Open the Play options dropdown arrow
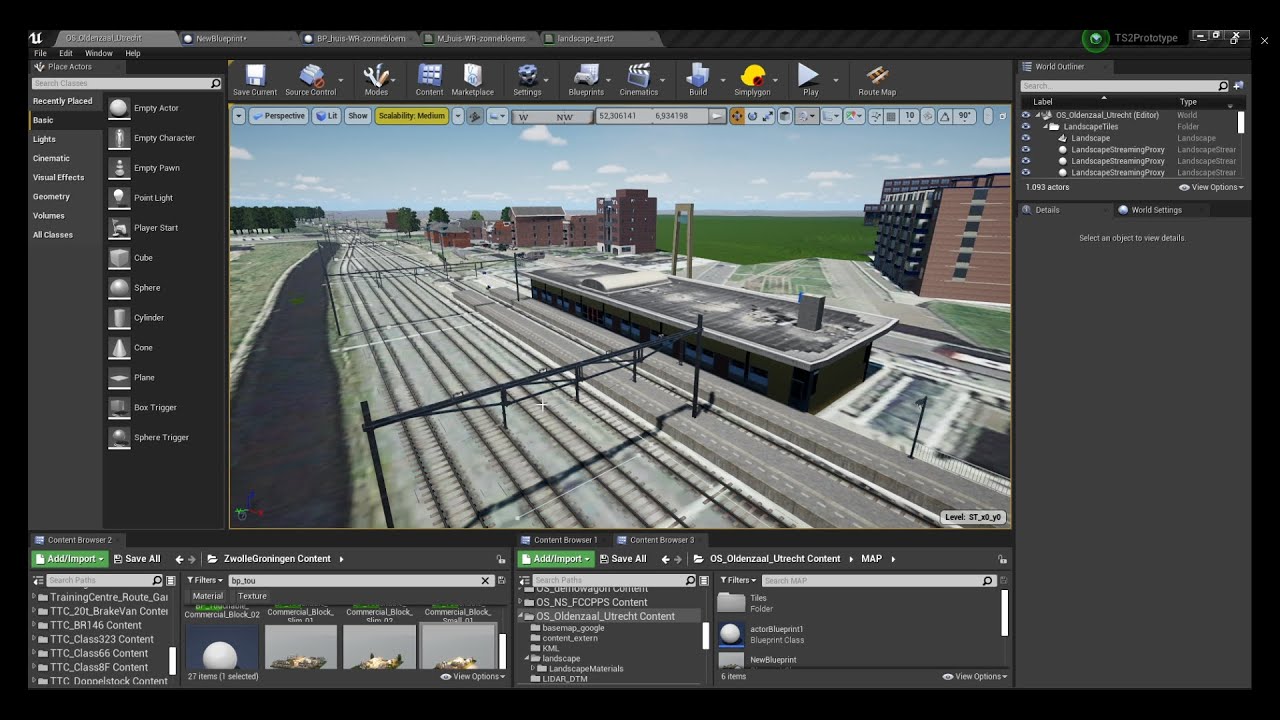 pyautogui.click(x=836, y=79)
